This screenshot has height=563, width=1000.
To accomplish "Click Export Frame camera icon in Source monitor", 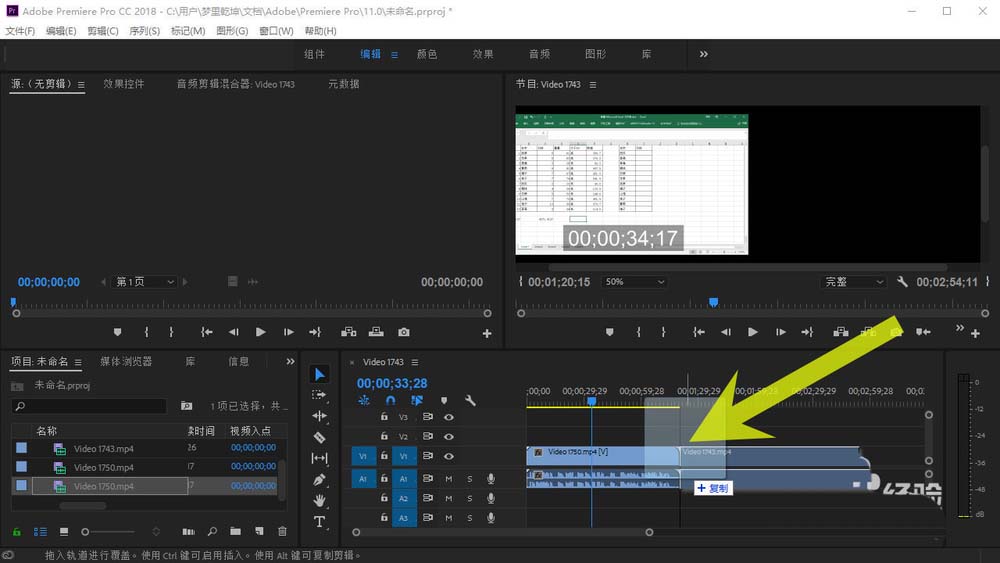I will (x=404, y=332).
